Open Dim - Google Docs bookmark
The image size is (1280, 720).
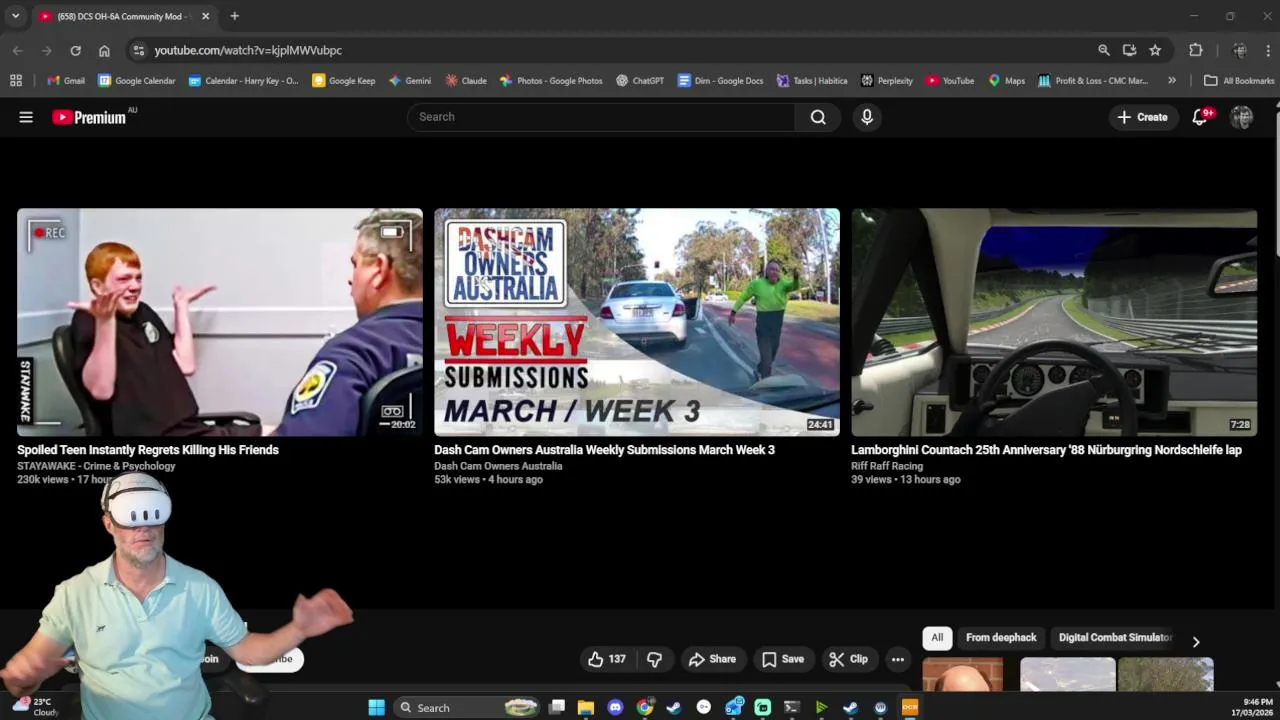(x=720, y=81)
